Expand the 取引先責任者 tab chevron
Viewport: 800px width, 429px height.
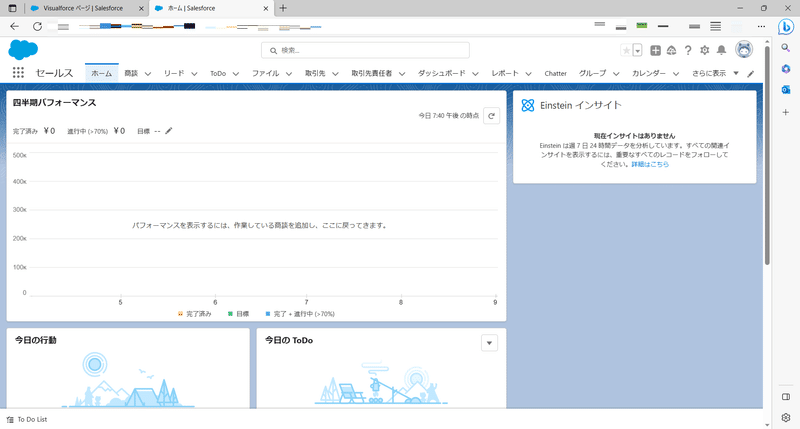pos(402,73)
